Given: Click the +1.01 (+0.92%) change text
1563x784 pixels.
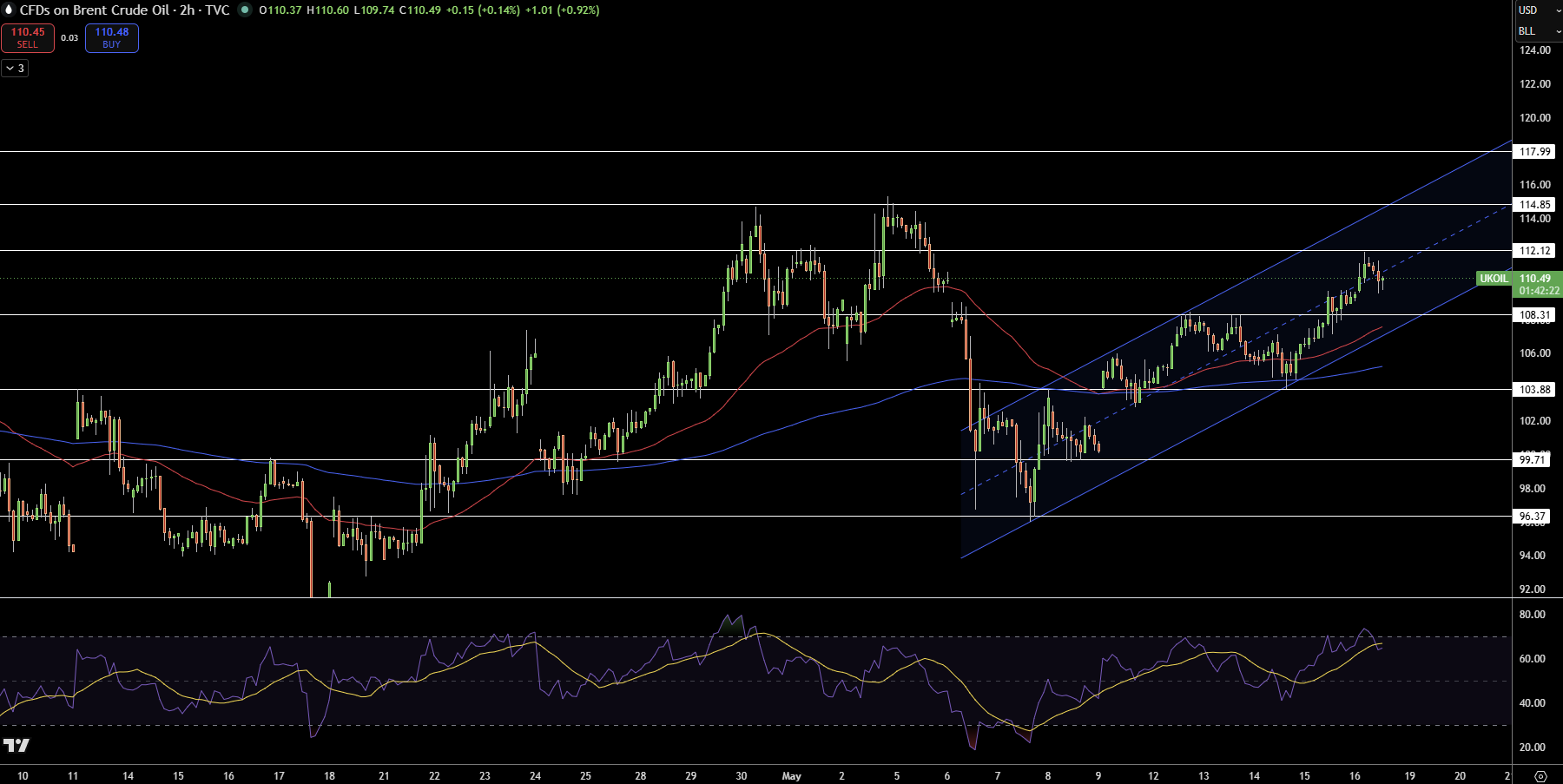Looking at the screenshot, I should (x=562, y=10).
